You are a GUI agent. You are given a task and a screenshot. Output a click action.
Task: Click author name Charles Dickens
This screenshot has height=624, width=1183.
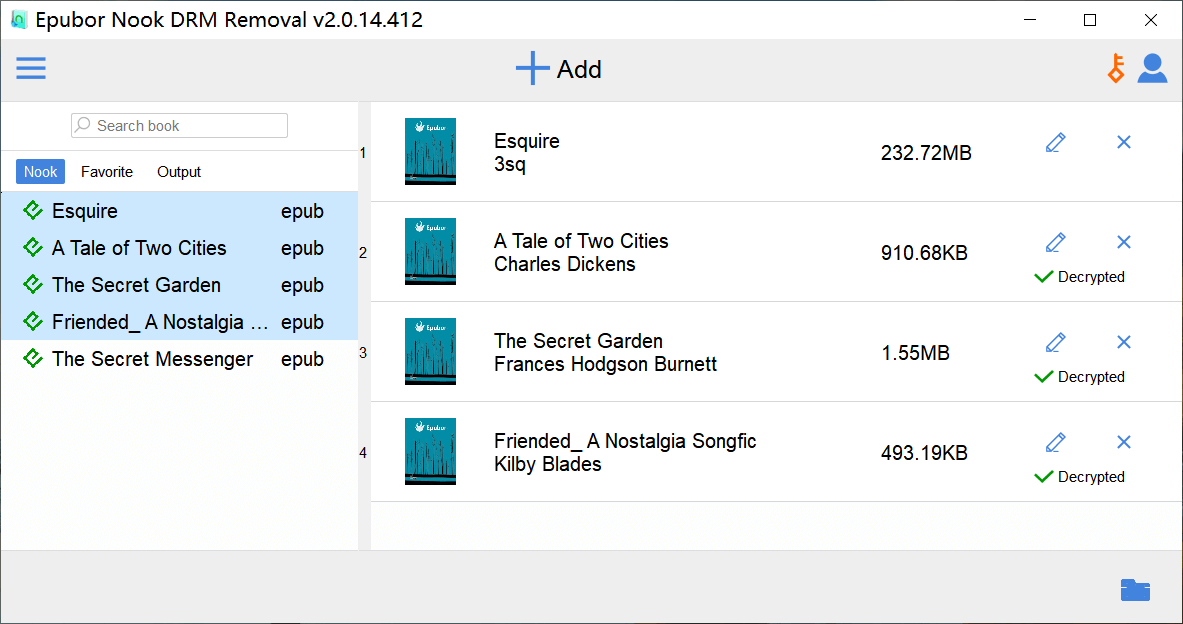click(x=564, y=264)
